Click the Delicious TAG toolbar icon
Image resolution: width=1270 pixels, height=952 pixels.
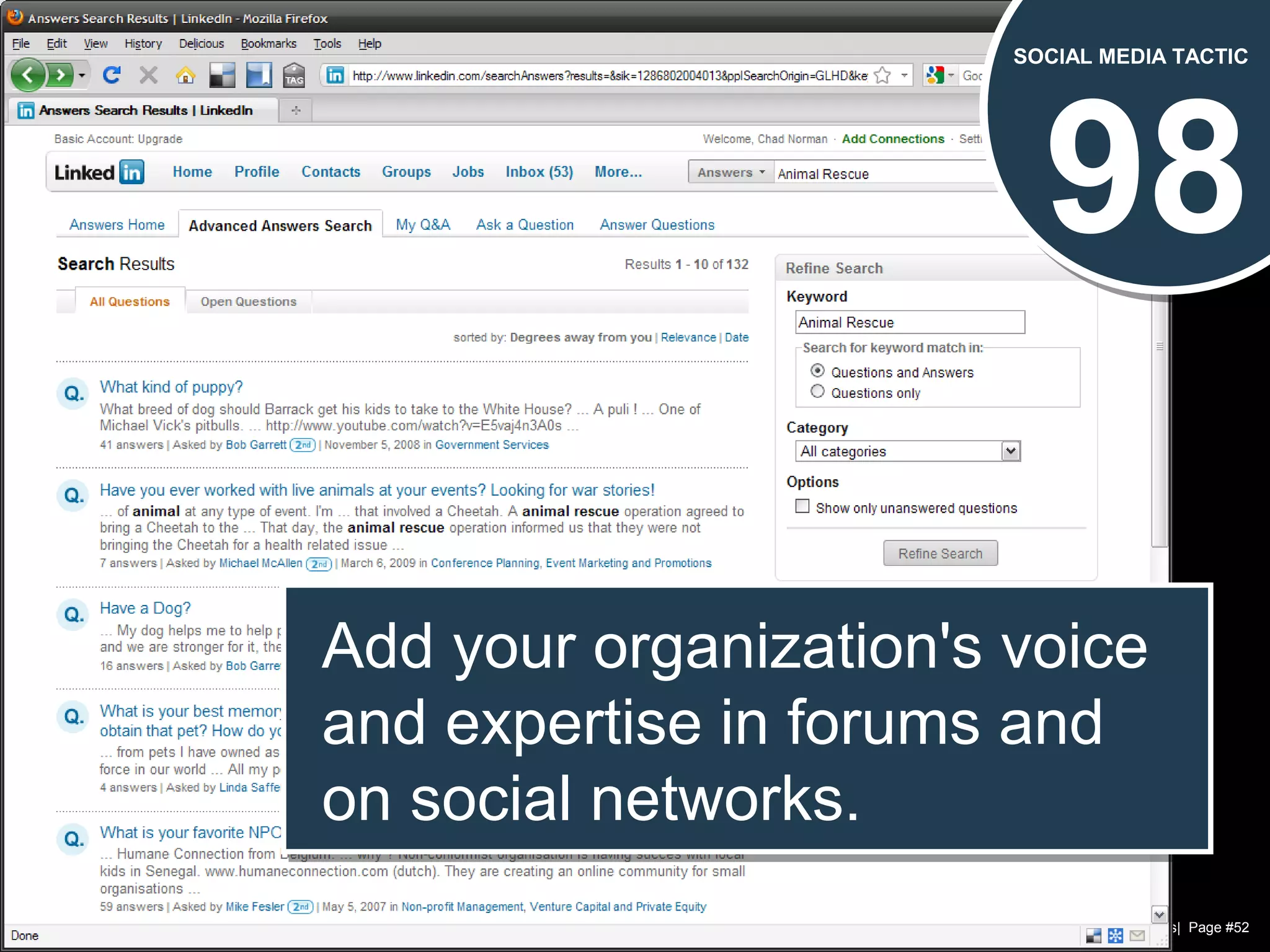[x=294, y=76]
